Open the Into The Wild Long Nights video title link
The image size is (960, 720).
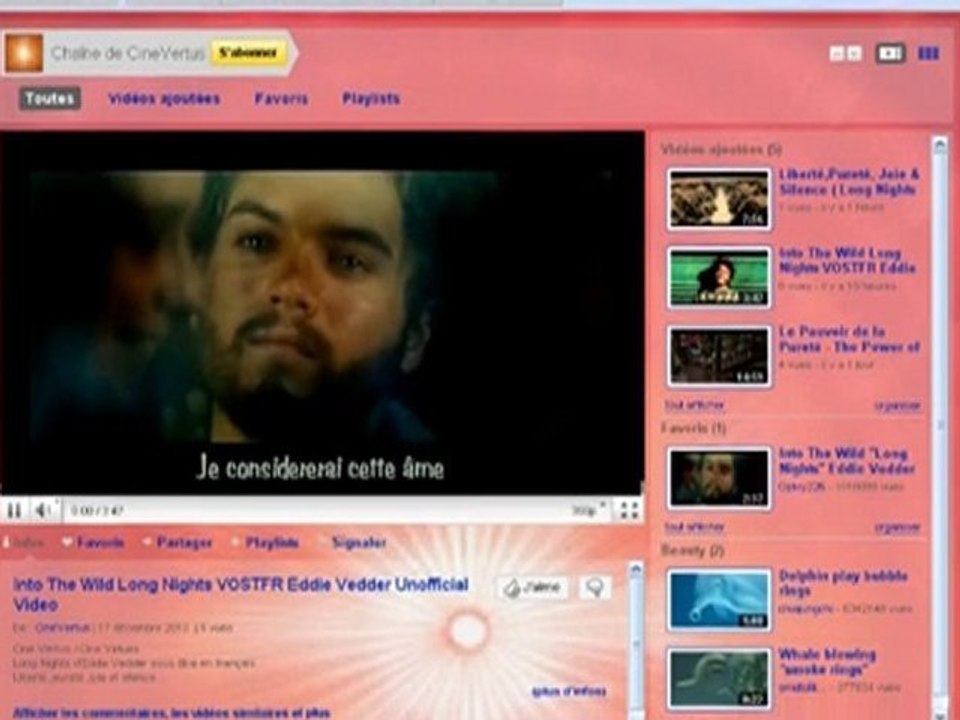(241, 594)
